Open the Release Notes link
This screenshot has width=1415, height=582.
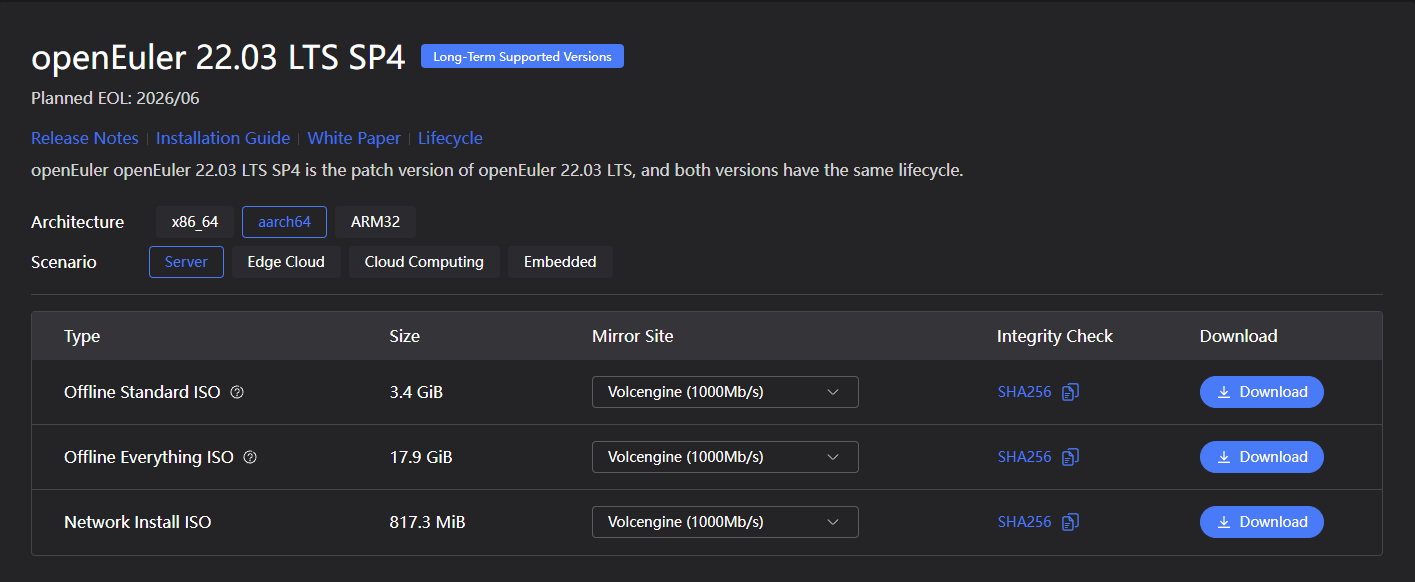(85, 138)
